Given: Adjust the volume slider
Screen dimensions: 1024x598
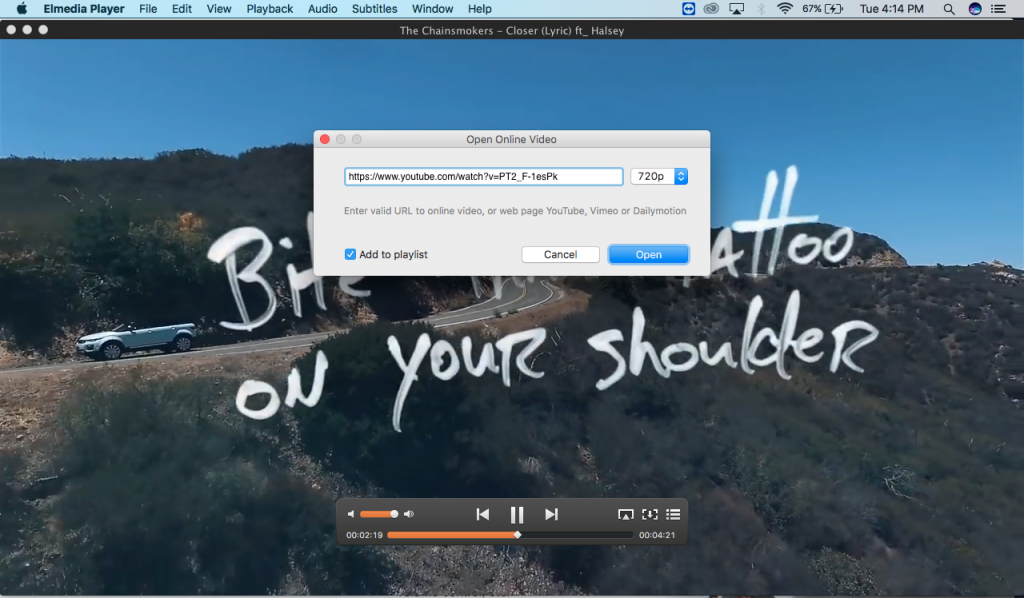Looking at the screenshot, I should 378,513.
